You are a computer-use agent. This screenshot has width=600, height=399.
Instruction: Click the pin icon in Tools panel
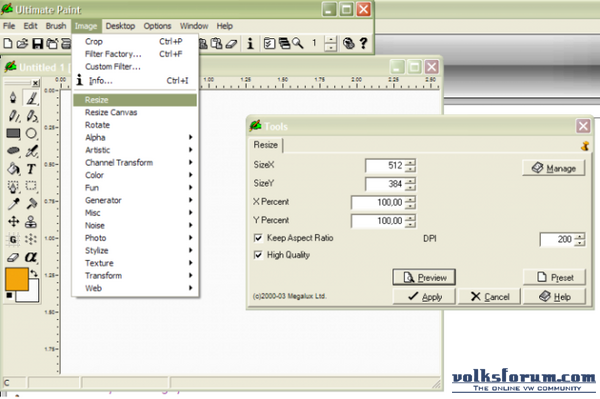point(585,146)
